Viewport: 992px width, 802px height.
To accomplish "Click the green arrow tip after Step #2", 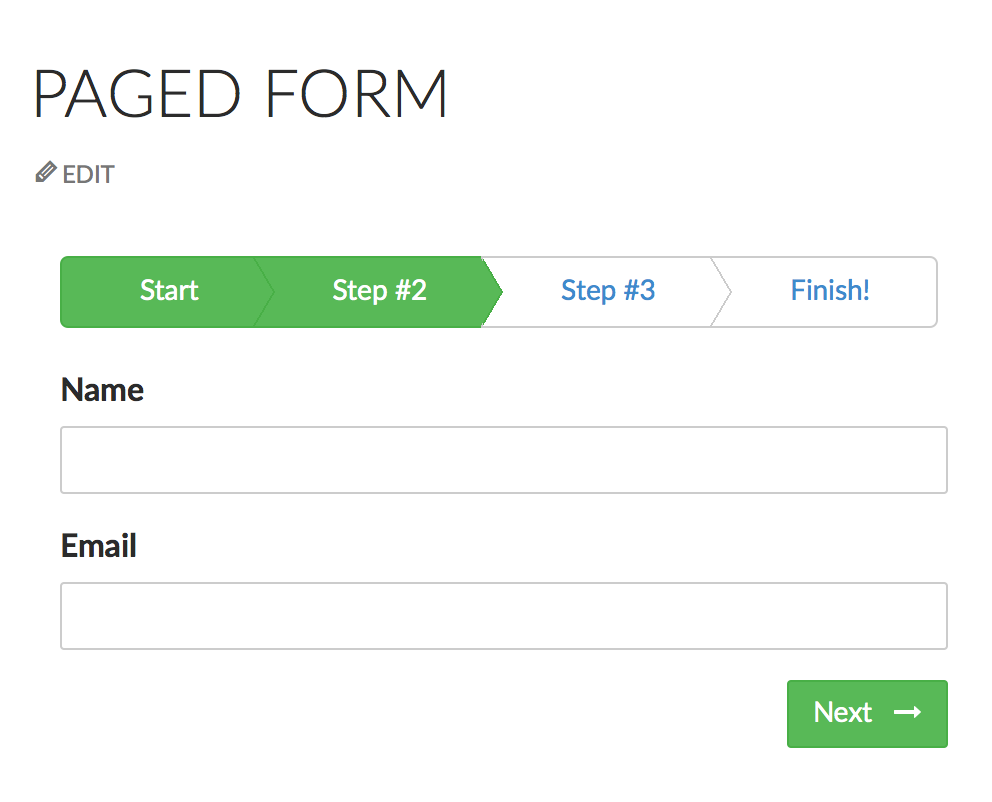I will point(493,291).
